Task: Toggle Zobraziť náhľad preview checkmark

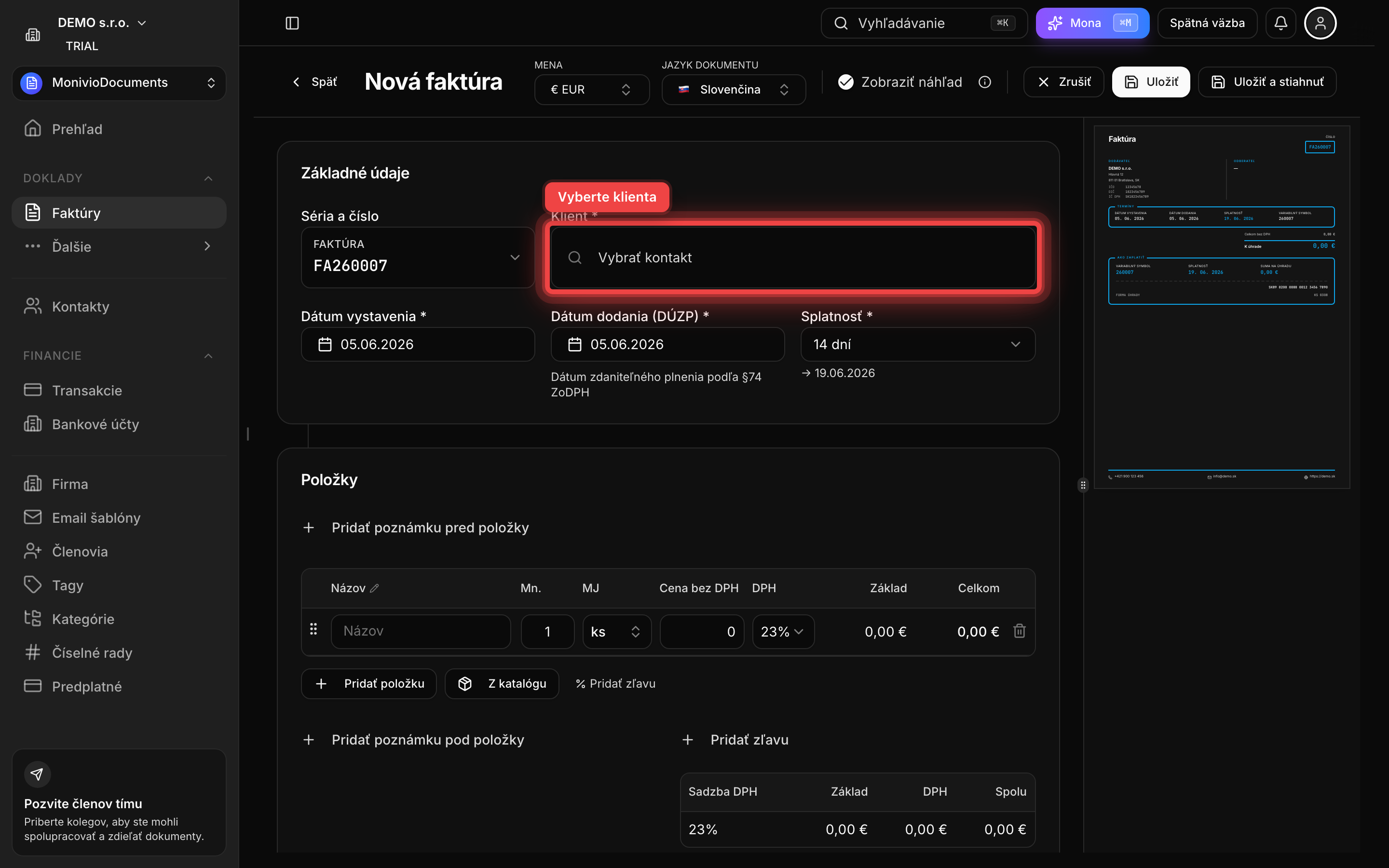Action: pos(845,82)
